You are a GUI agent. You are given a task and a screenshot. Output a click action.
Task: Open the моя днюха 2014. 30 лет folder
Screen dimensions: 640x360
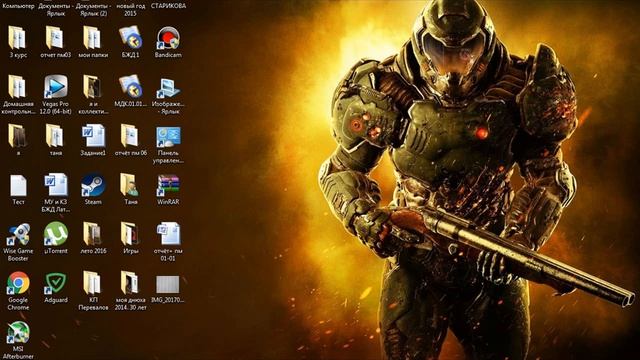click(x=131, y=283)
